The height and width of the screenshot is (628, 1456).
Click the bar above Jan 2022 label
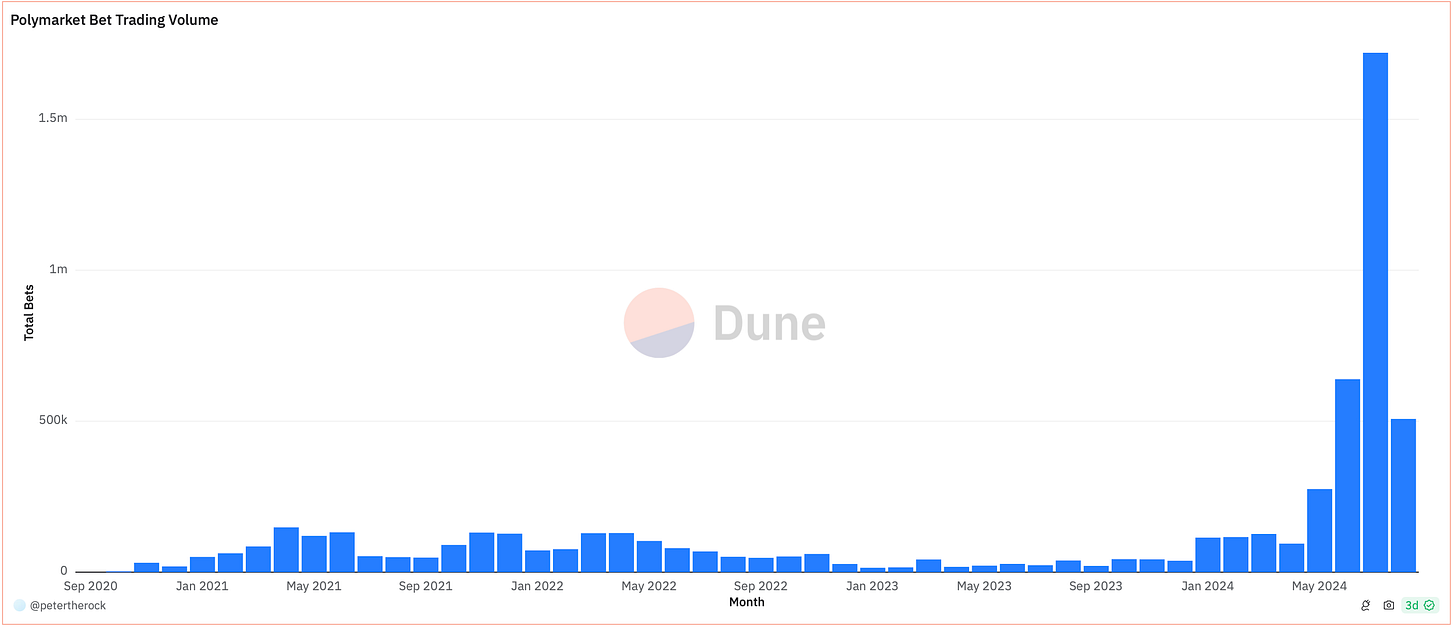(537, 561)
